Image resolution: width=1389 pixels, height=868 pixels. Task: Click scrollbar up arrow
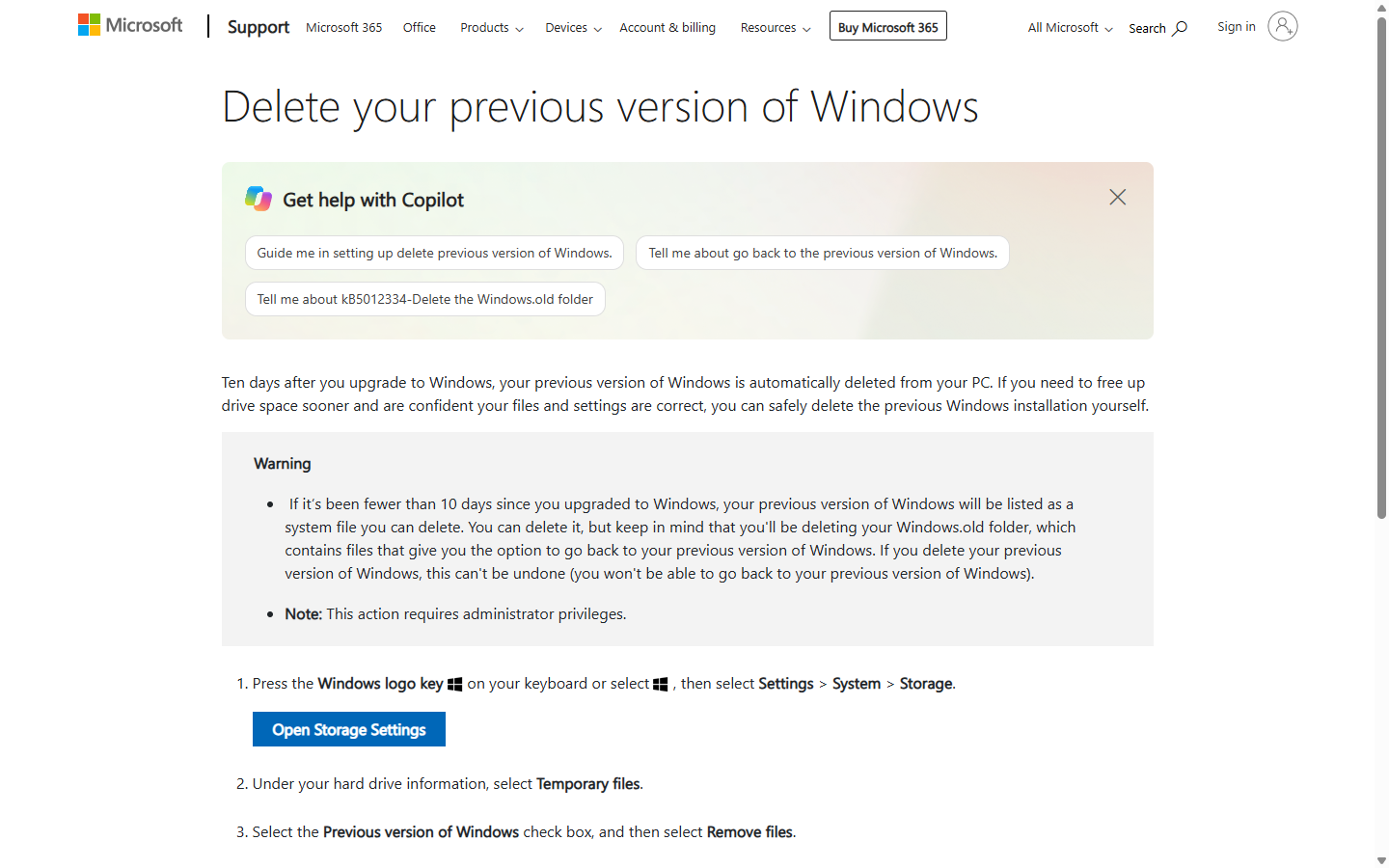coord(1381,7)
